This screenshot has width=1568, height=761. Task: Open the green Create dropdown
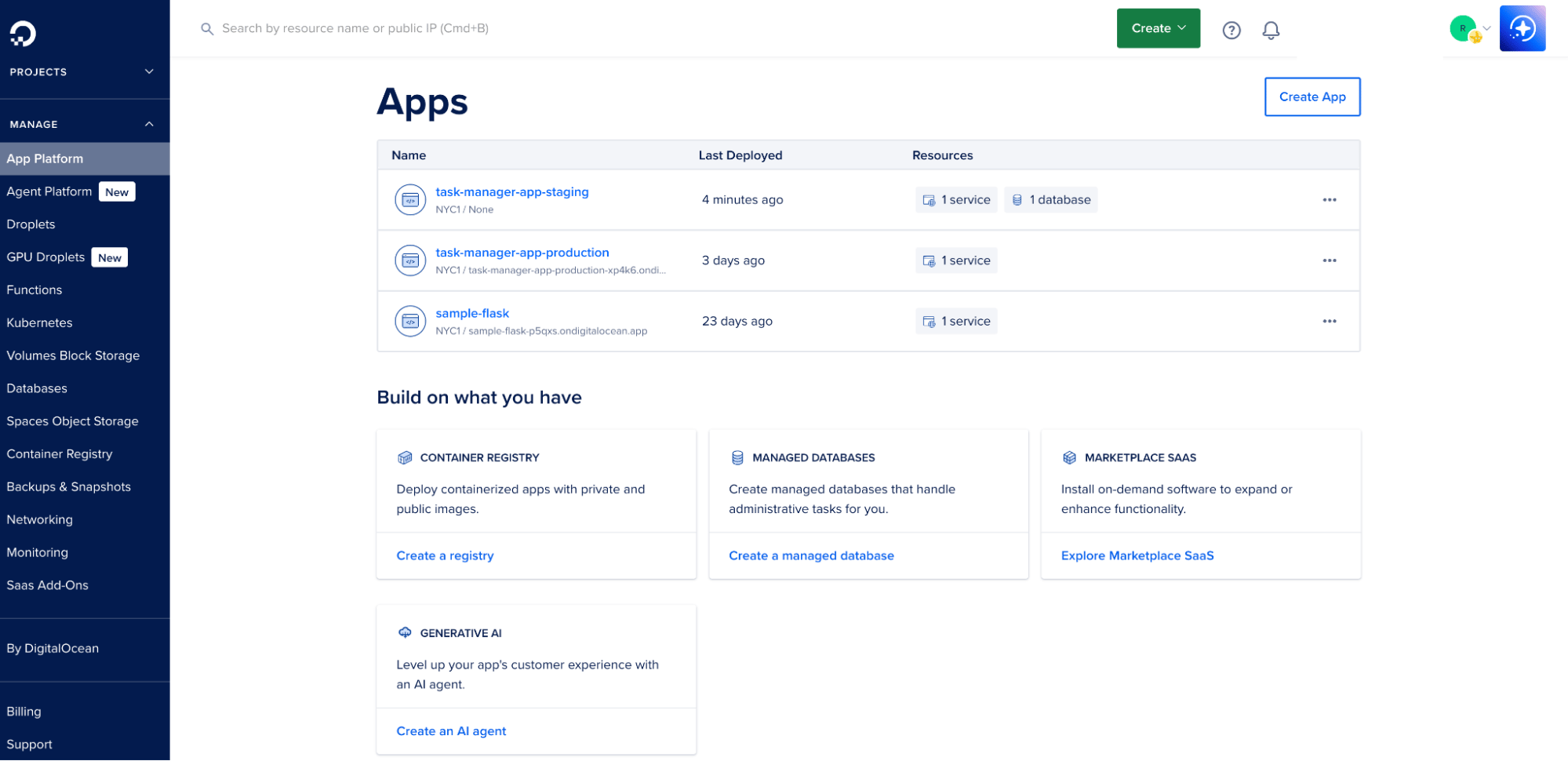coord(1159,28)
